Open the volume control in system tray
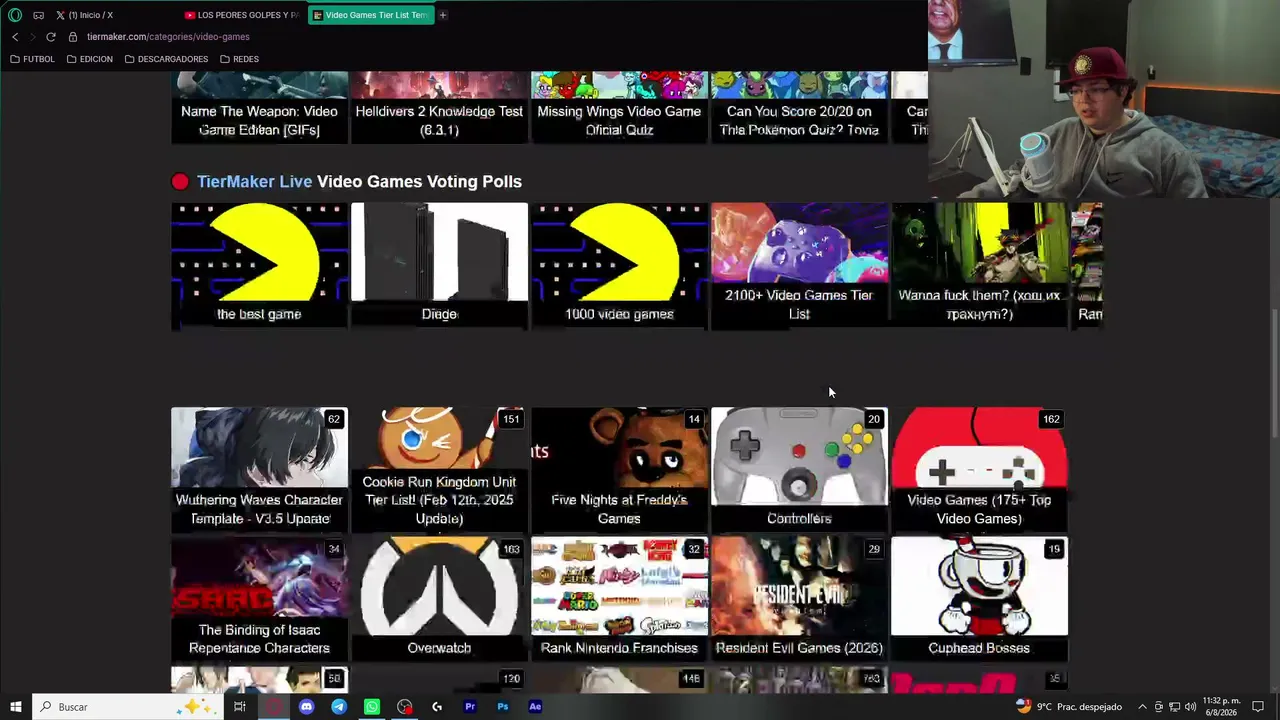Screen dimensions: 1280x720 pyautogui.click(x=1190, y=707)
